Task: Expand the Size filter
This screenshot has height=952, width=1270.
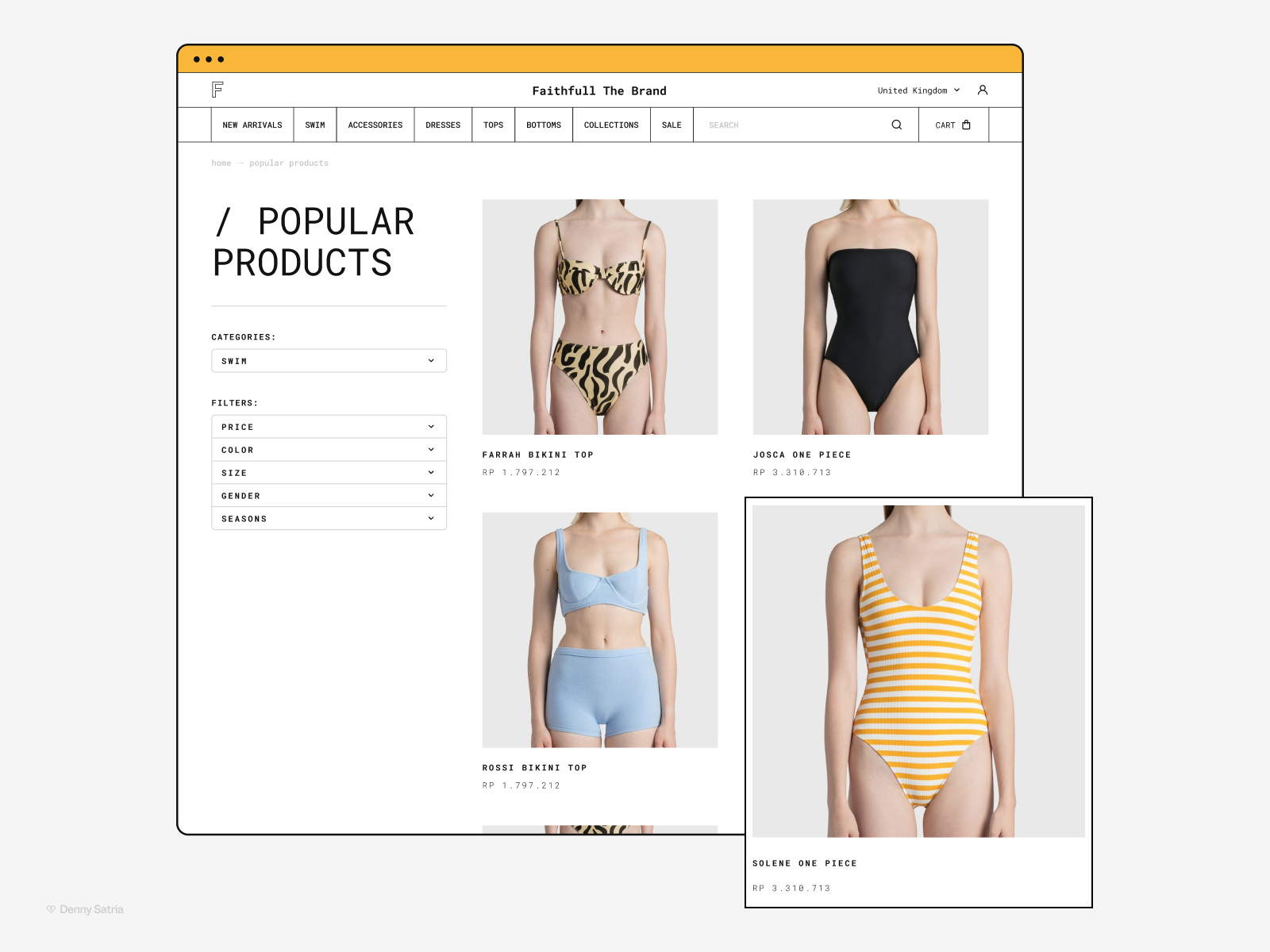Action: tap(329, 473)
